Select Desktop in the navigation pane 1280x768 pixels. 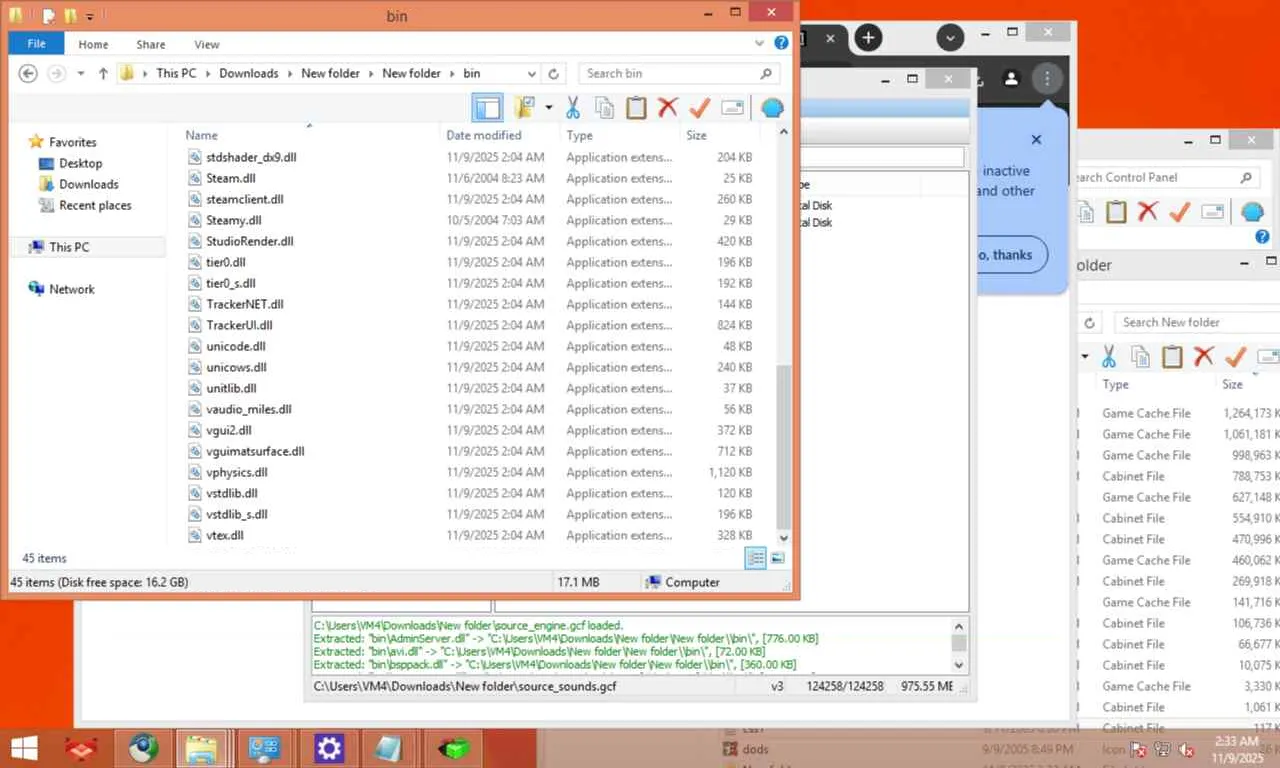coord(80,163)
